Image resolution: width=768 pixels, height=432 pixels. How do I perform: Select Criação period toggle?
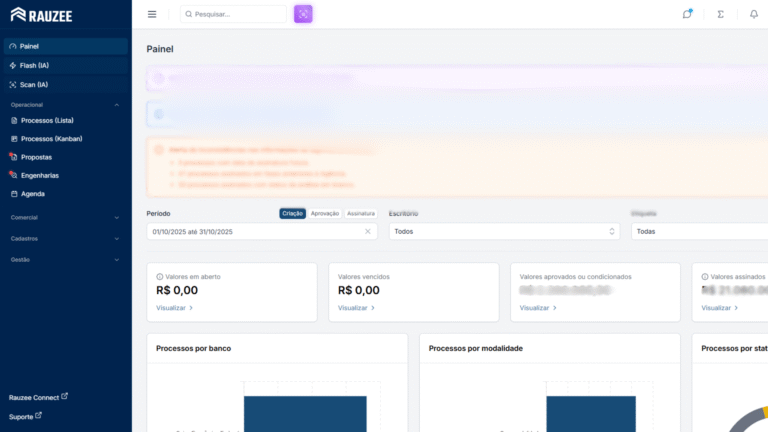[292, 214]
